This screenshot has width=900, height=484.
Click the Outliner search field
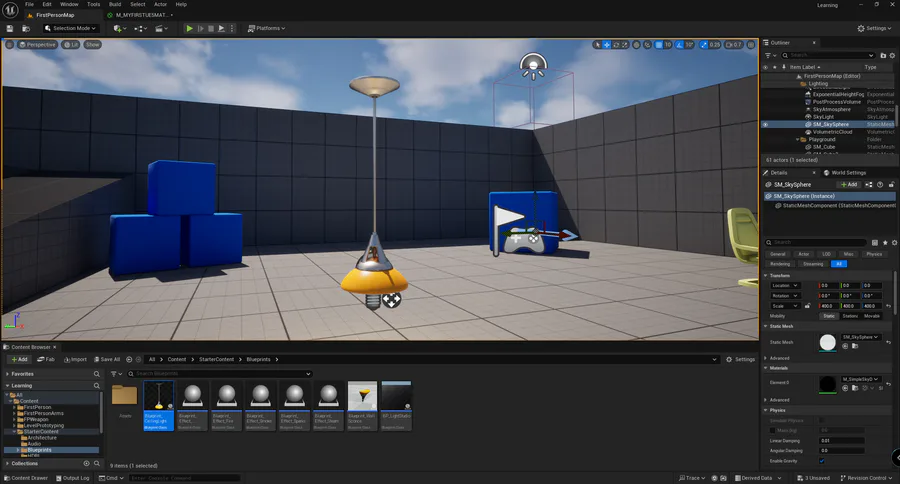[x=828, y=55]
